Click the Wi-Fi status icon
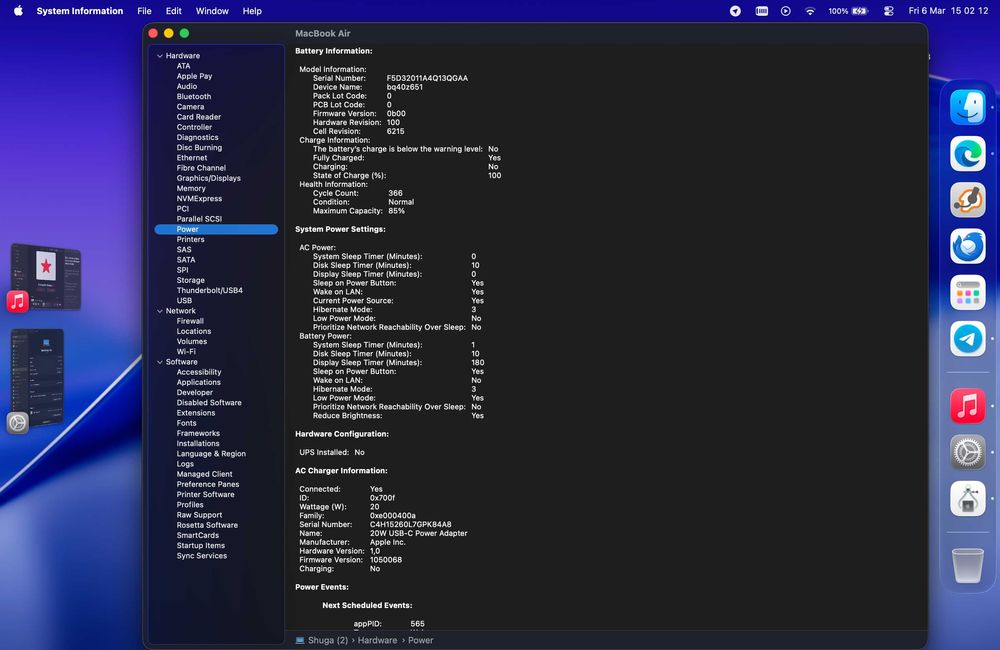 click(x=810, y=11)
